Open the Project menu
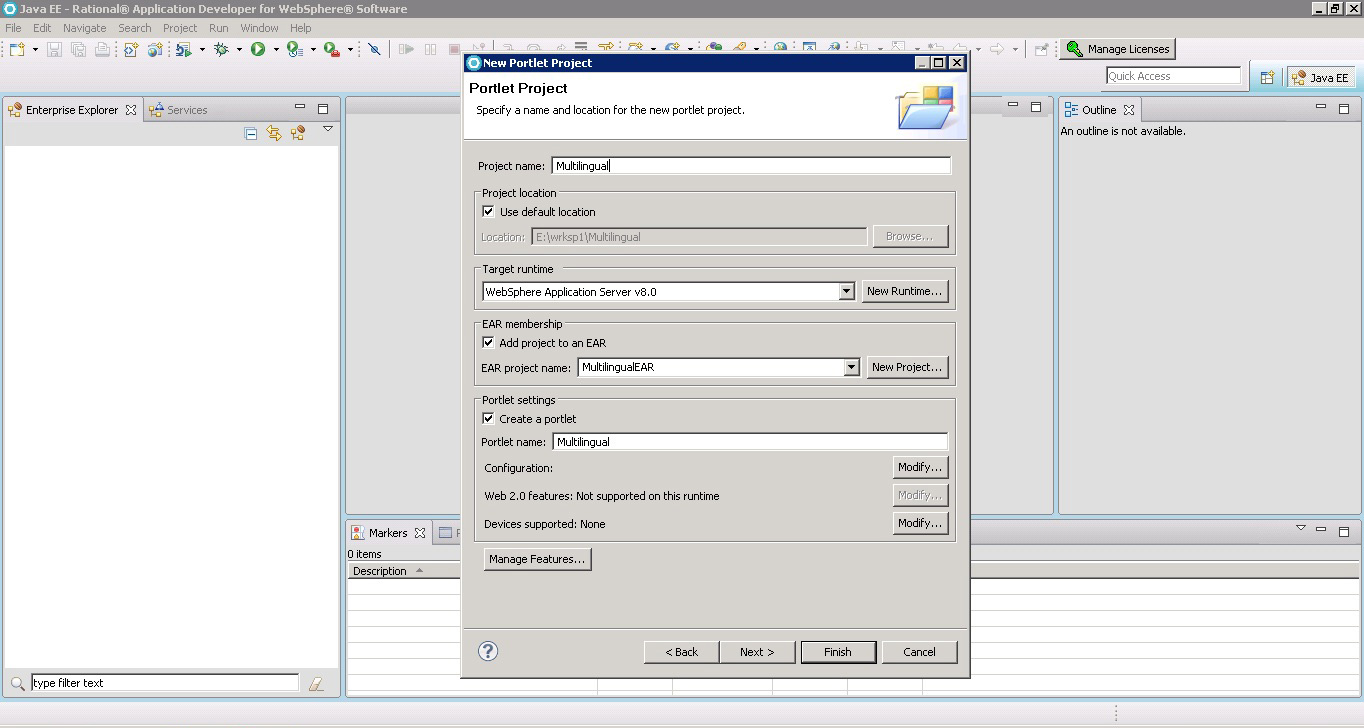This screenshot has height=728, width=1364. tap(180, 28)
